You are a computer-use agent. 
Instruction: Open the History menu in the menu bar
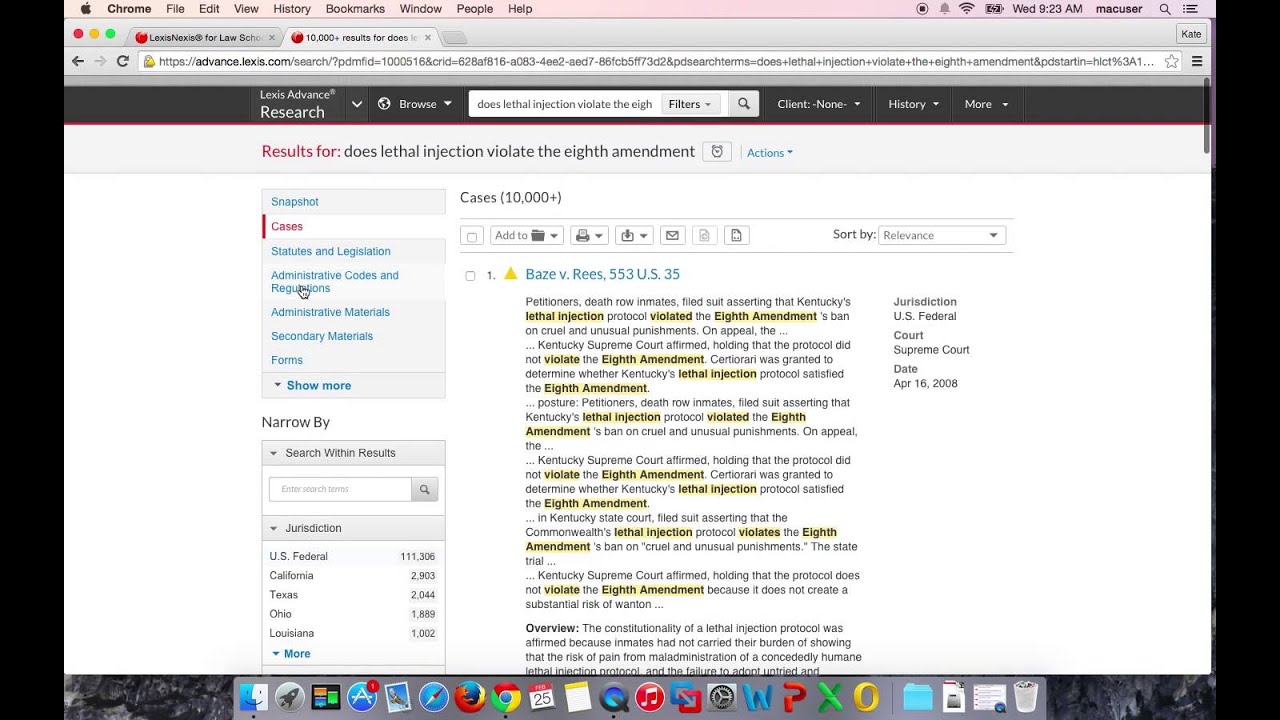point(292,9)
